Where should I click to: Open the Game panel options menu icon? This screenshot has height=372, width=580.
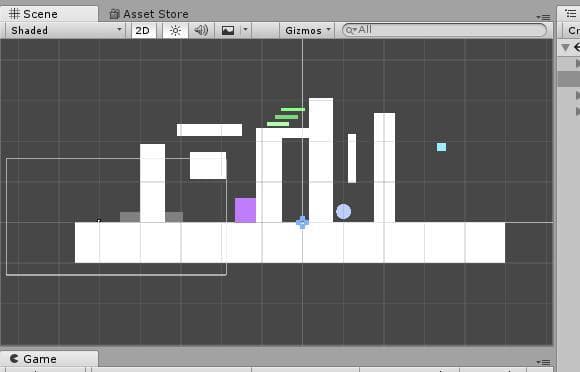543,362
